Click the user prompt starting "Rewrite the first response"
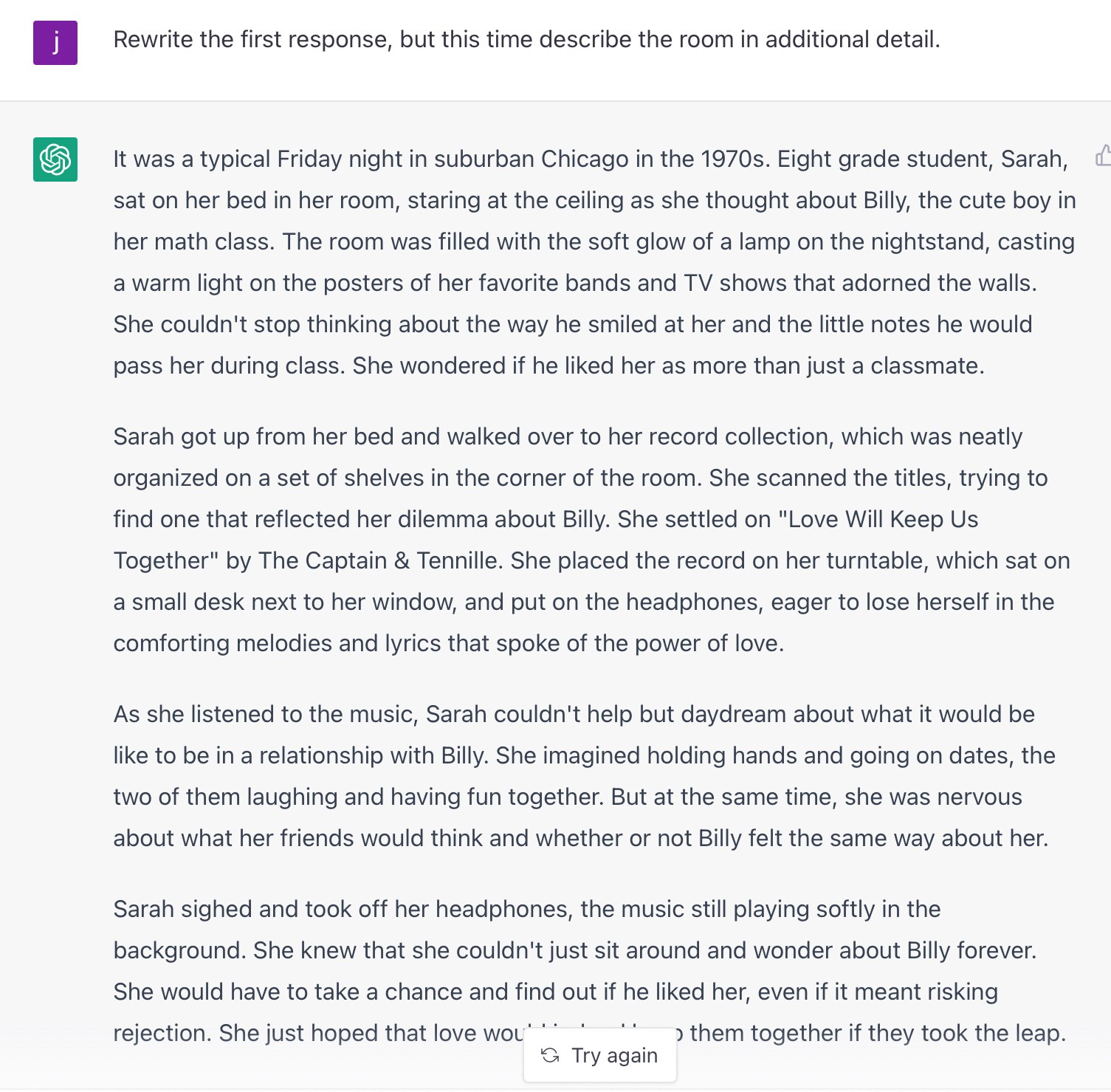 [527, 39]
